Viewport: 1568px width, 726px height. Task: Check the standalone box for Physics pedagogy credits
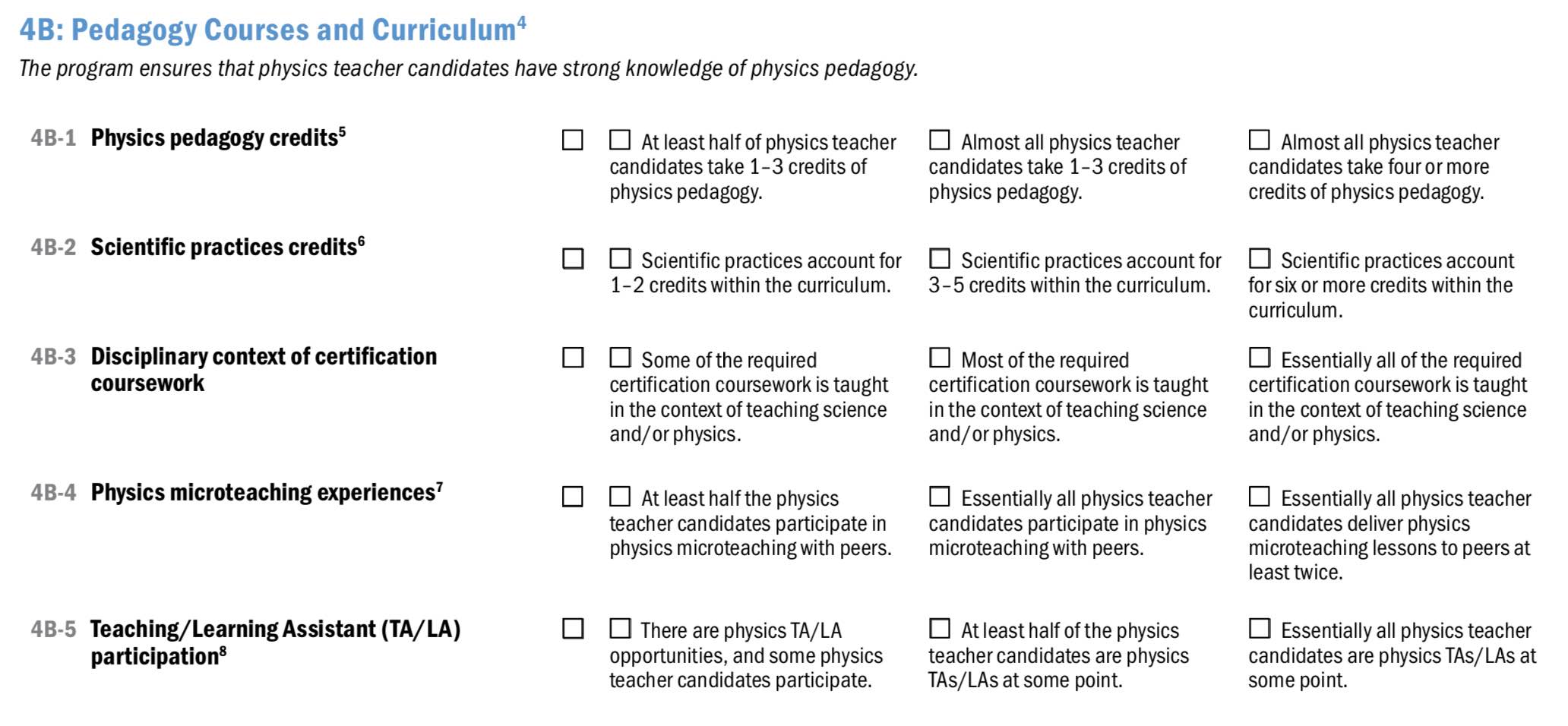pyautogui.click(x=573, y=140)
